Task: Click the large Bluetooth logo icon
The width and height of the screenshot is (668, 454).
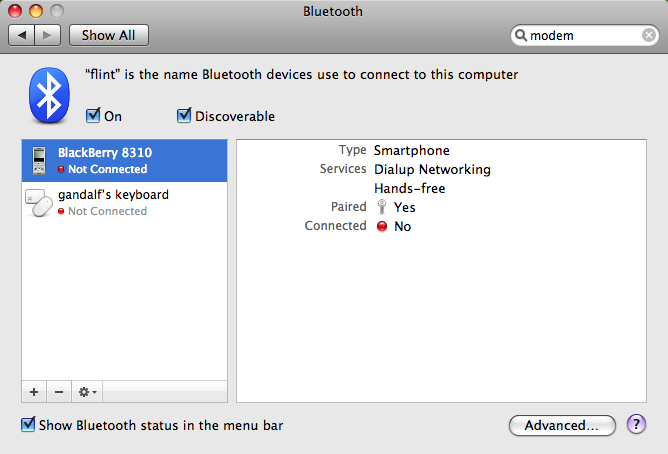Action: [49, 95]
